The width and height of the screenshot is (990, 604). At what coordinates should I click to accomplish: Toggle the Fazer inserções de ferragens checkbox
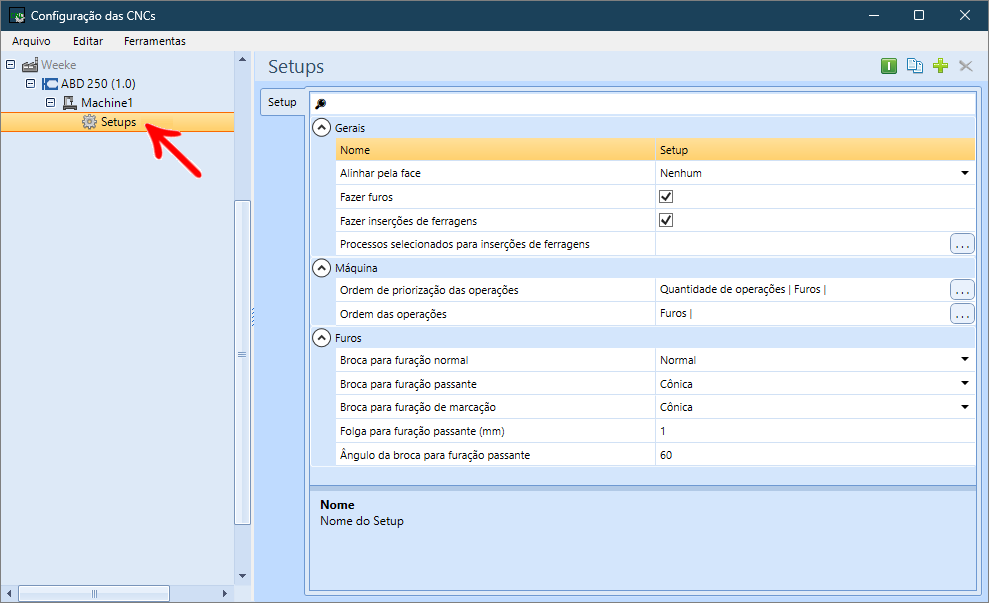665,220
